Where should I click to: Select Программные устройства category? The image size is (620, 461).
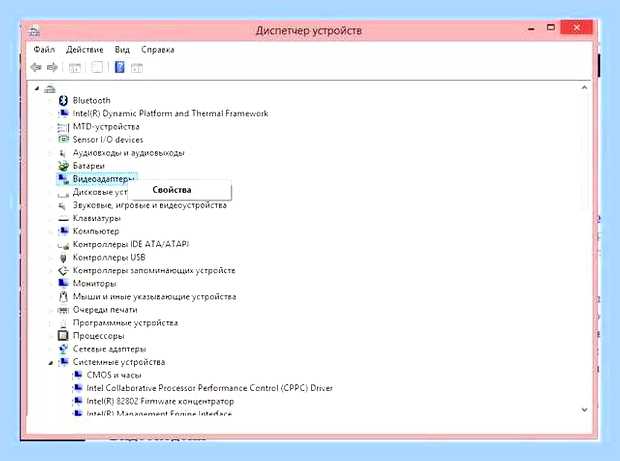(x=125, y=323)
